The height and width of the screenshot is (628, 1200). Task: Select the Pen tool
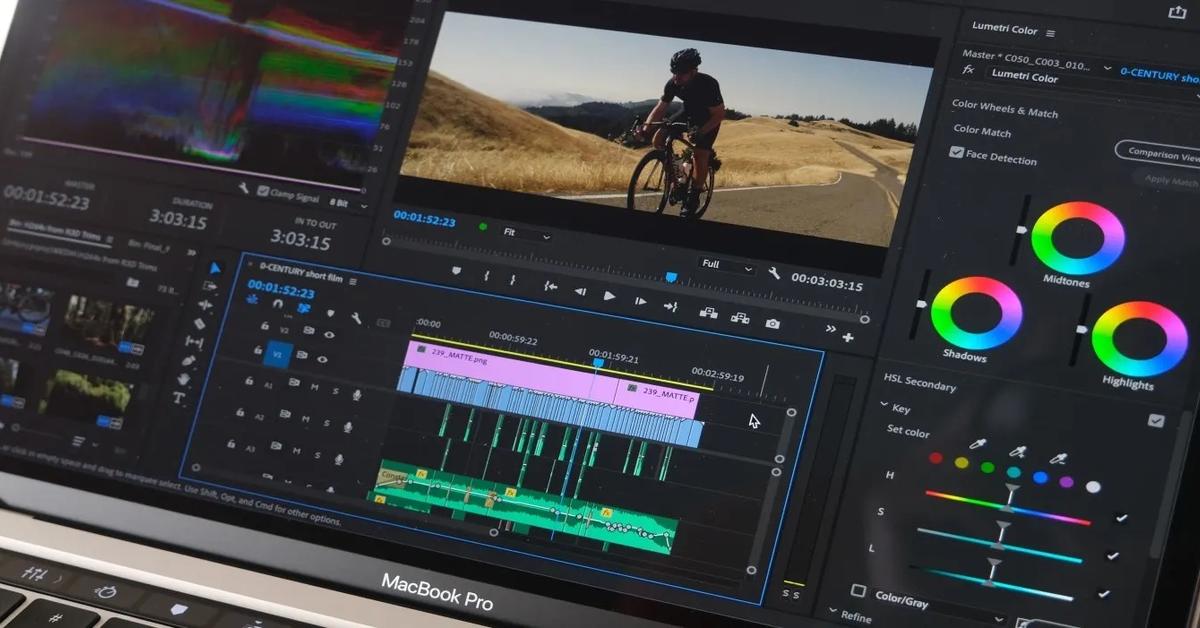pos(189,360)
